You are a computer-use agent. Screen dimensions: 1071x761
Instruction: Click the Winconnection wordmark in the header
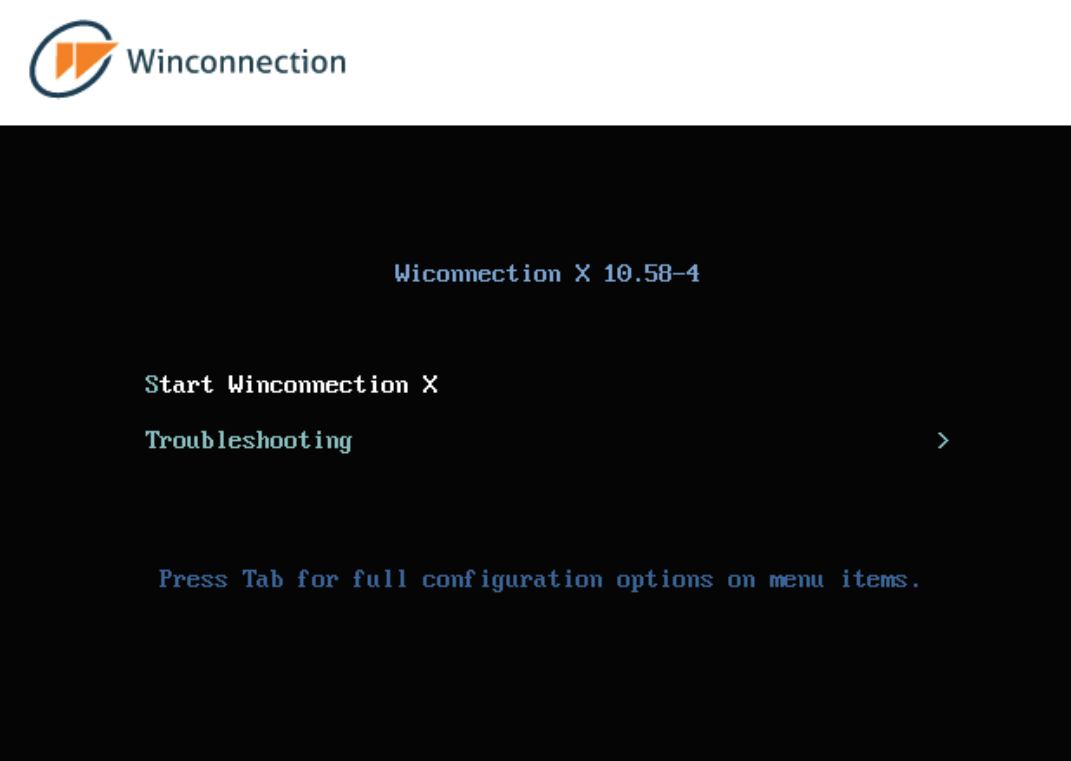[x=236, y=61]
